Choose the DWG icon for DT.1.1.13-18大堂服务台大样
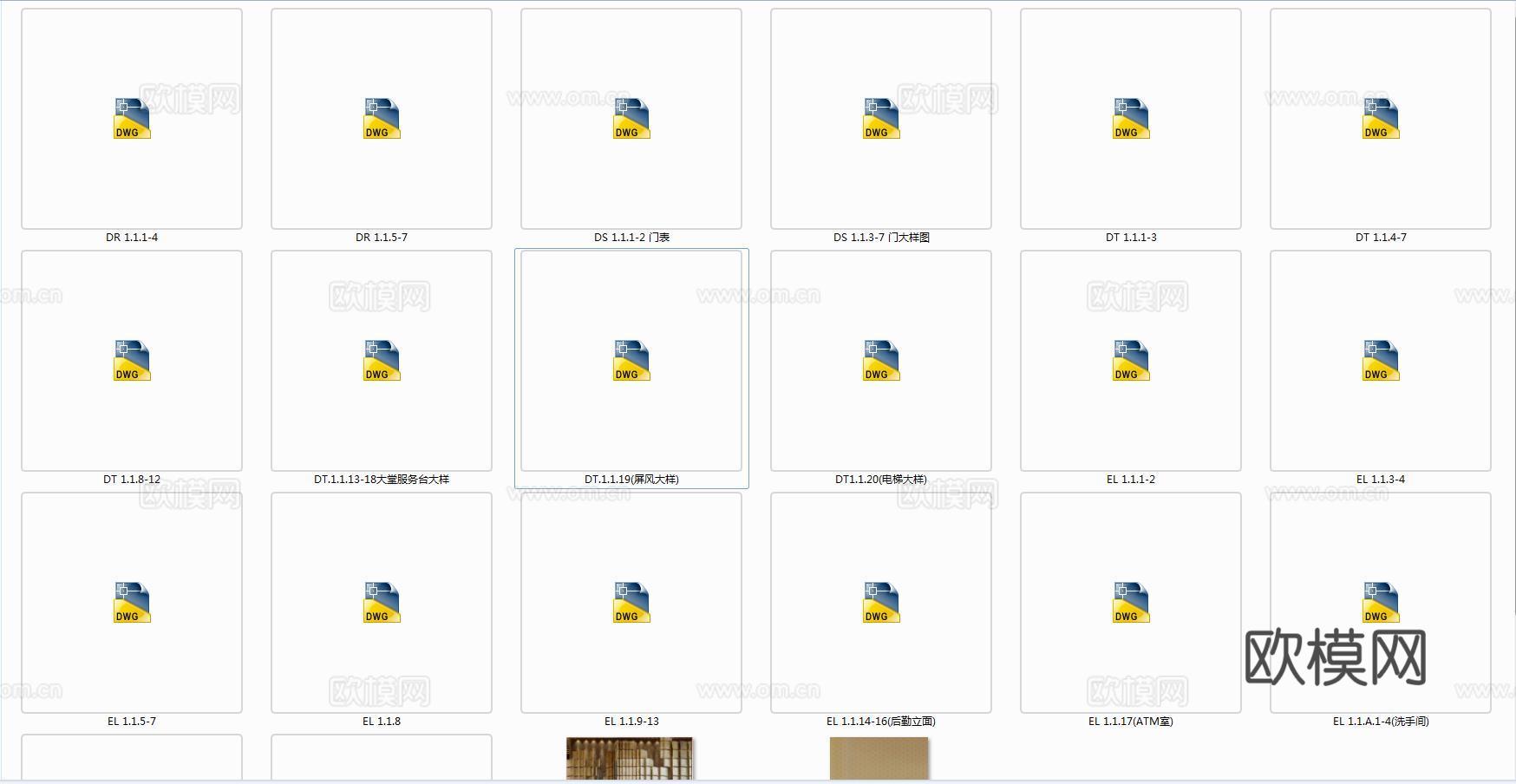The width and height of the screenshot is (1516, 784). 382,361
